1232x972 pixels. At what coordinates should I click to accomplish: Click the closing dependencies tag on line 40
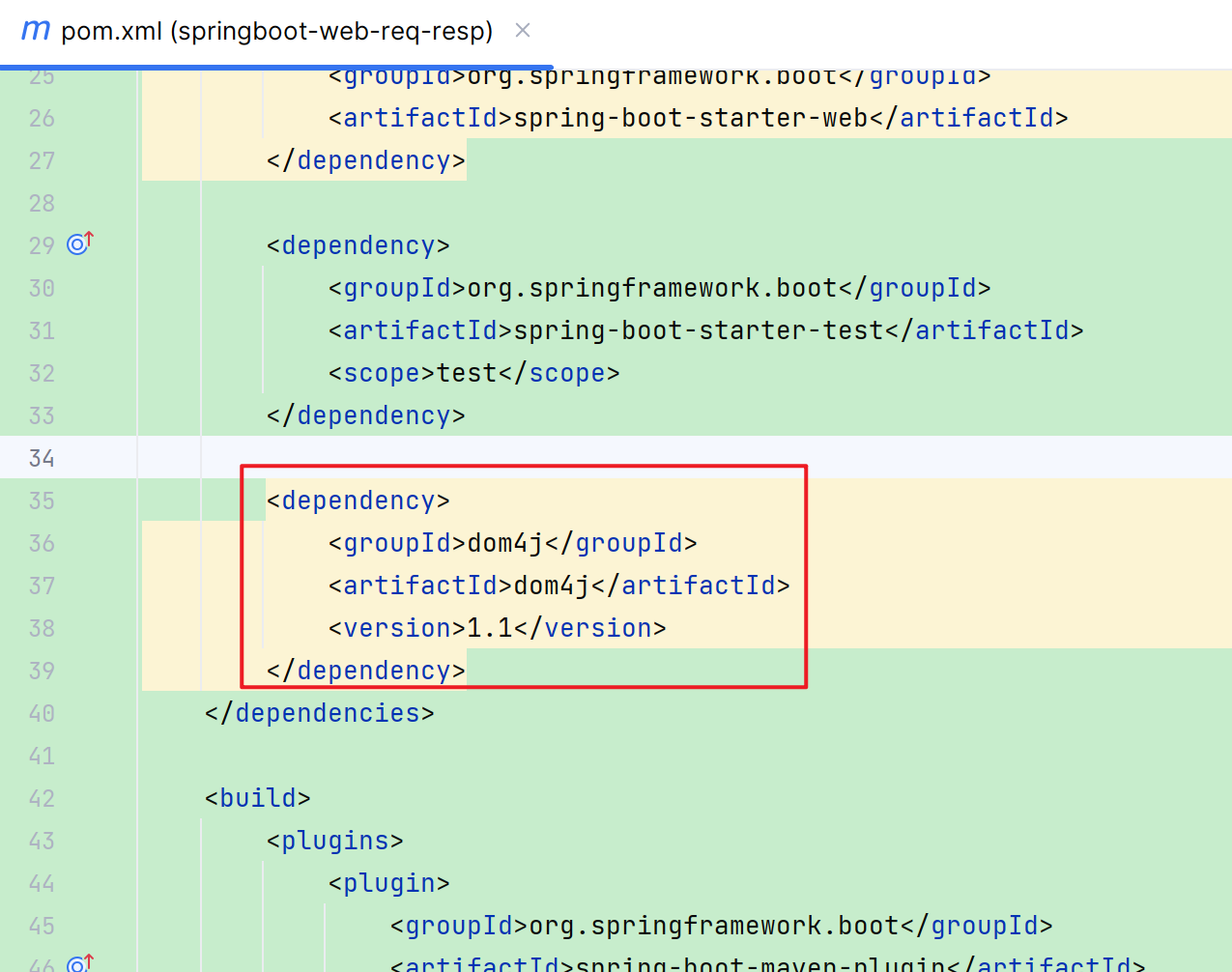[x=319, y=713]
